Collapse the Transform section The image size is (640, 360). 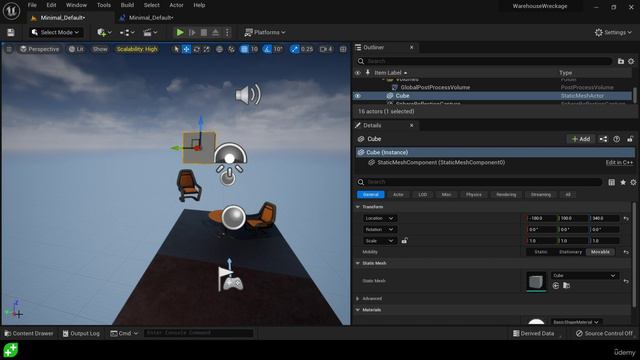coord(358,207)
